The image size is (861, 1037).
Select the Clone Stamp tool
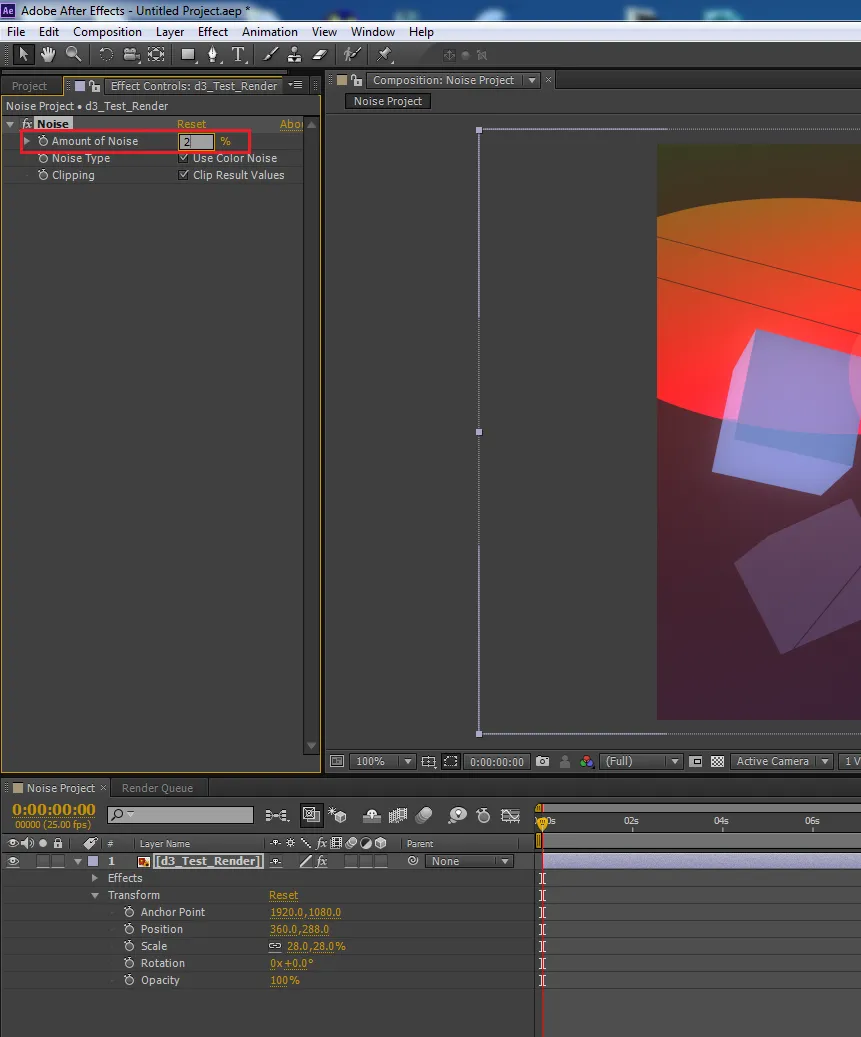(x=294, y=55)
